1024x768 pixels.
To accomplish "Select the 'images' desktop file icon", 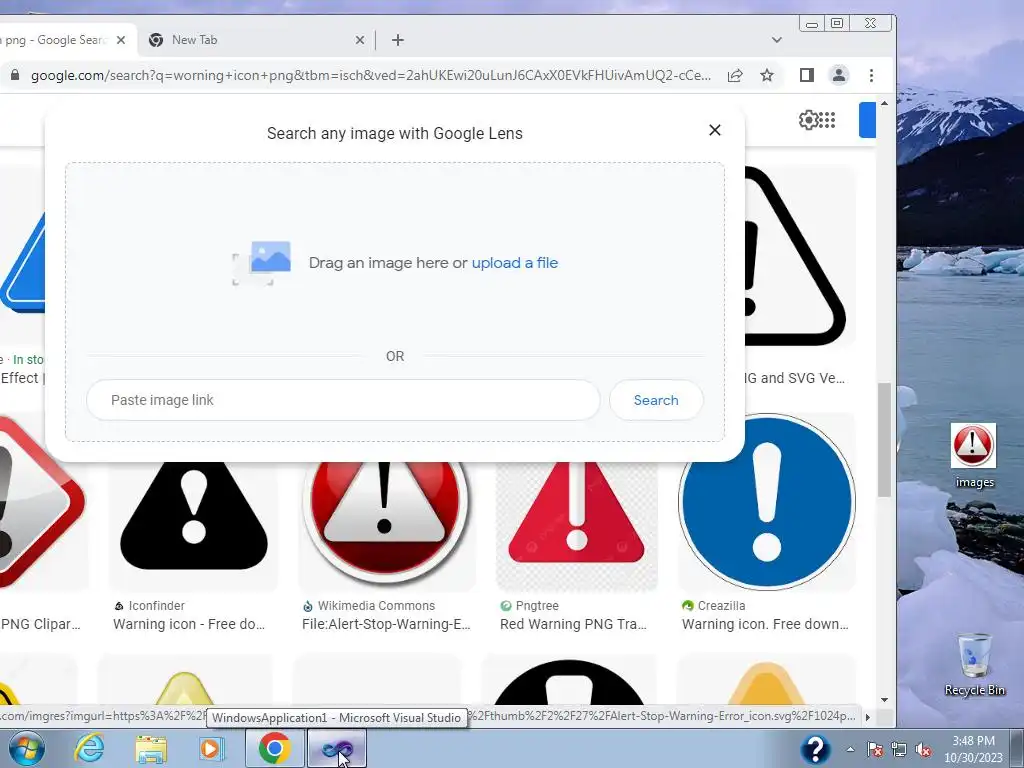I will click(974, 455).
